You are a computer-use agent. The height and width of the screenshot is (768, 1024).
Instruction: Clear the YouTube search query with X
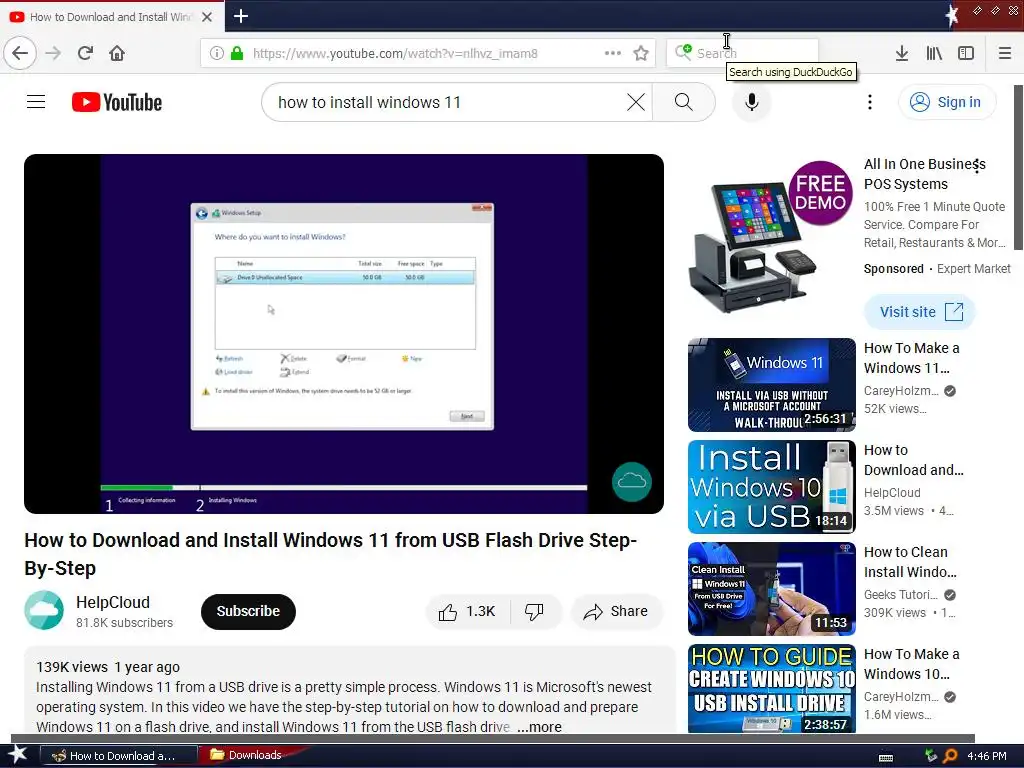(x=635, y=102)
